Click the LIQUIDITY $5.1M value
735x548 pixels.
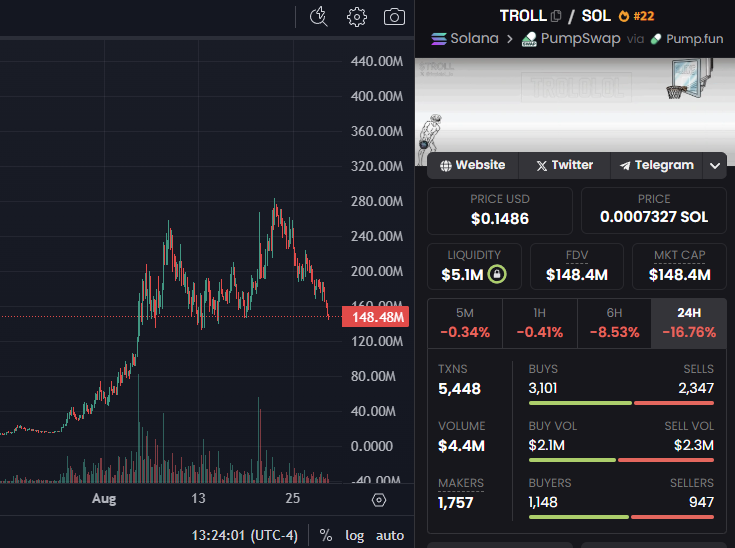tap(462, 275)
